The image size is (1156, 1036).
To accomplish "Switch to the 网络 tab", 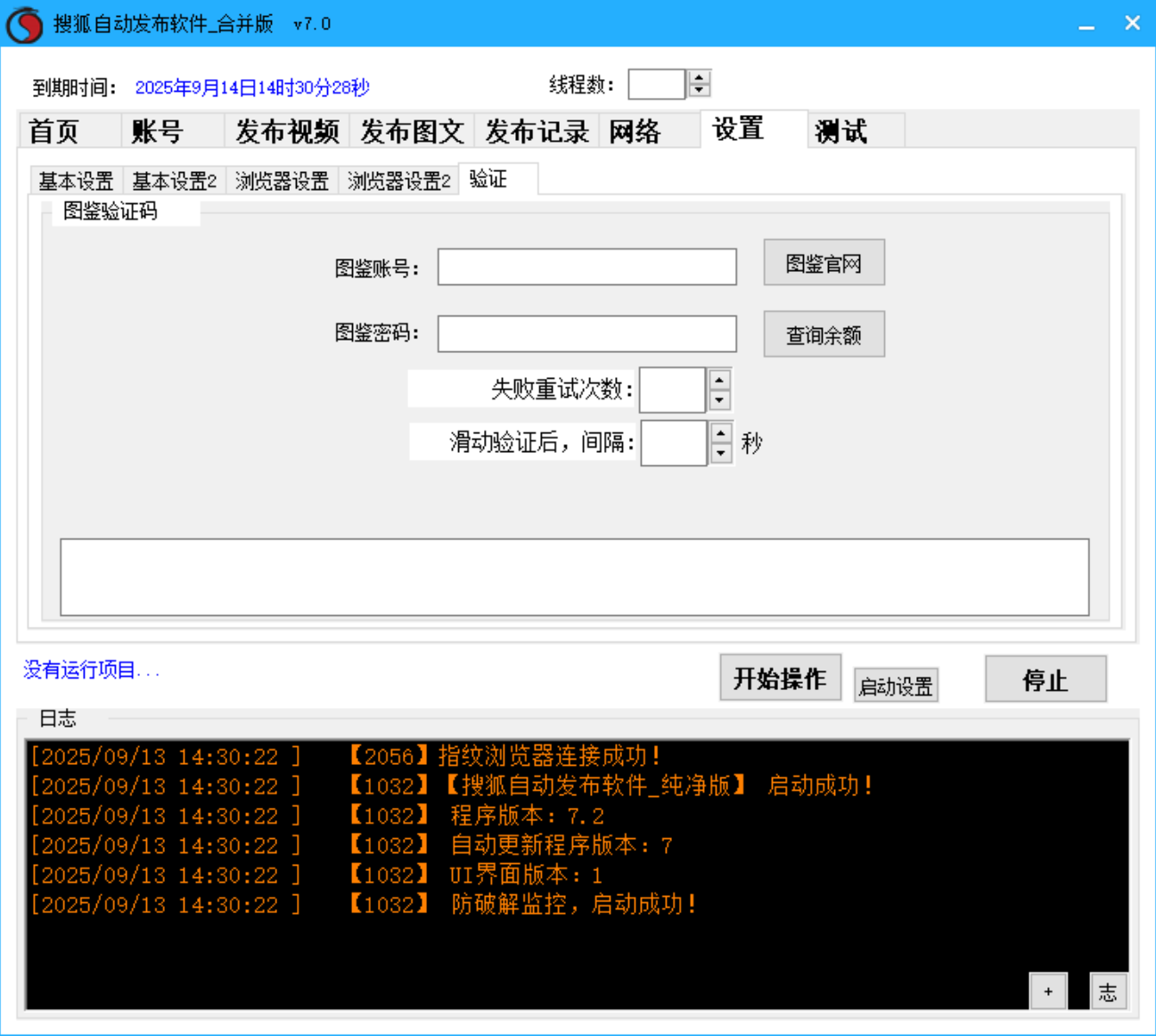I will tap(635, 131).
